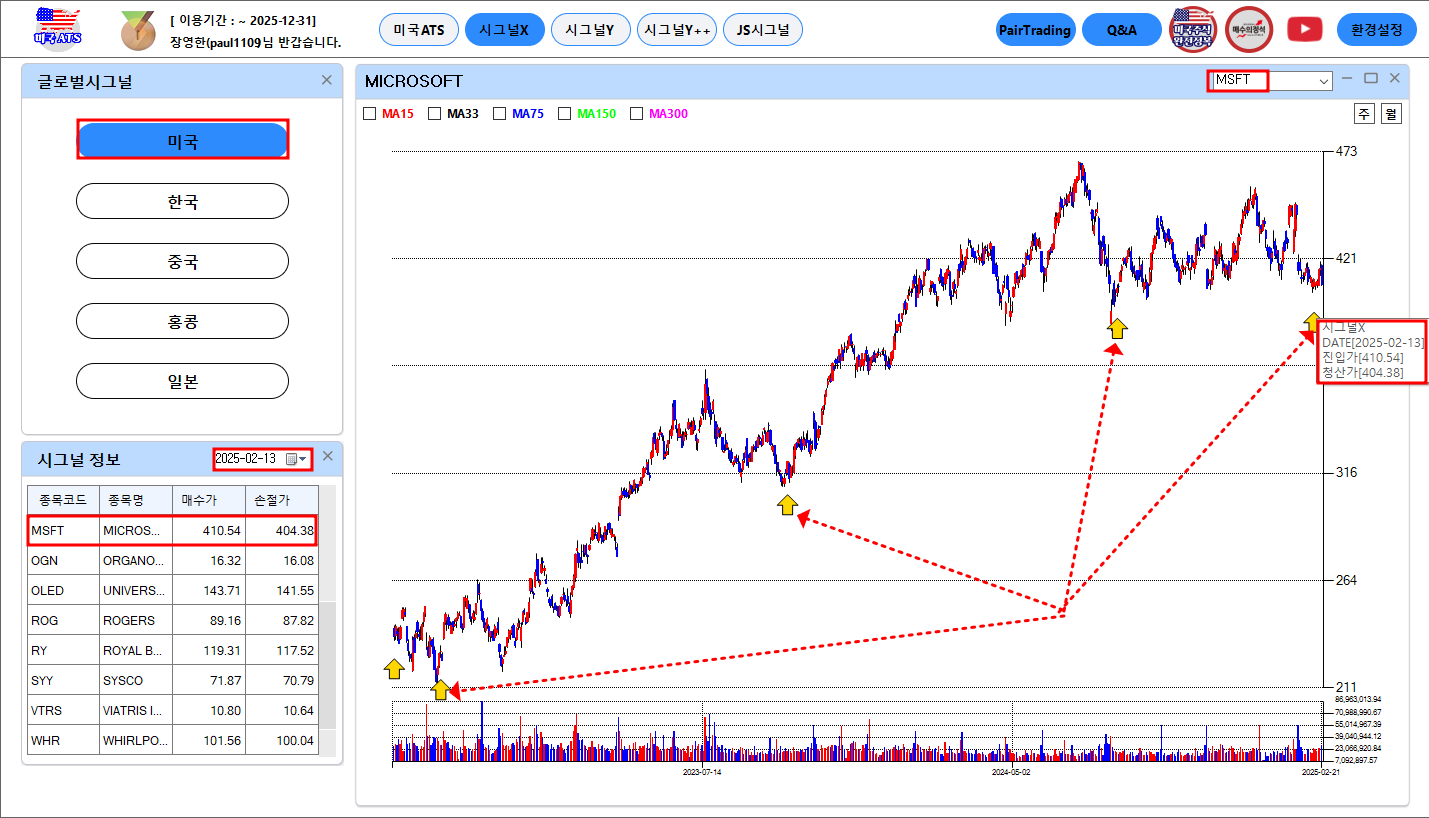Click the yellow signal arrow below 421 dip
Image resolution: width=1429 pixels, height=818 pixels.
click(x=1117, y=328)
